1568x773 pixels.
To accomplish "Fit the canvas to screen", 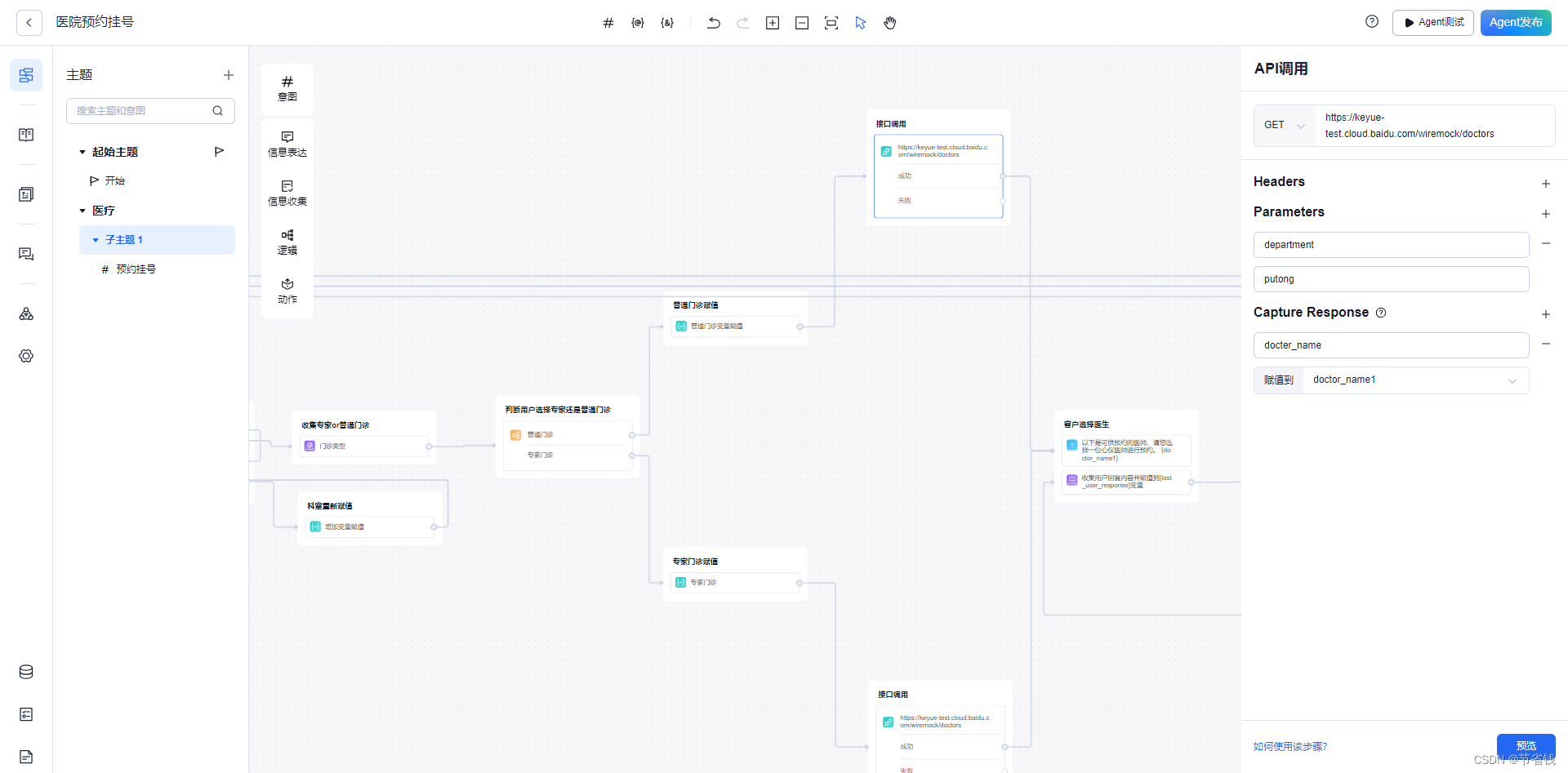I will coord(831,23).
